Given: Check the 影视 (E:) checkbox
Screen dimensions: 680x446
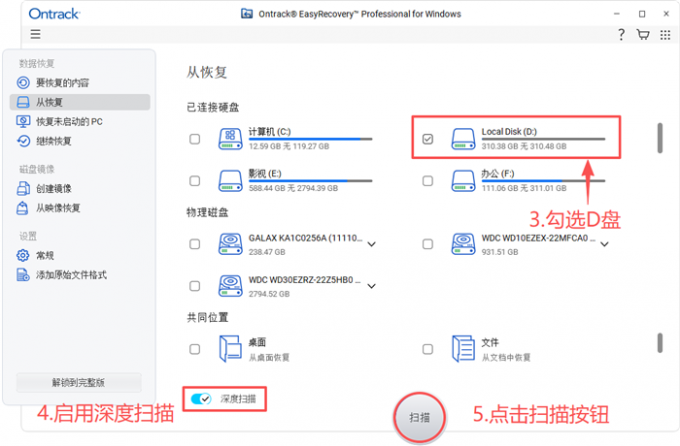Looking at the screenshot, I should (x=195, y=181).
